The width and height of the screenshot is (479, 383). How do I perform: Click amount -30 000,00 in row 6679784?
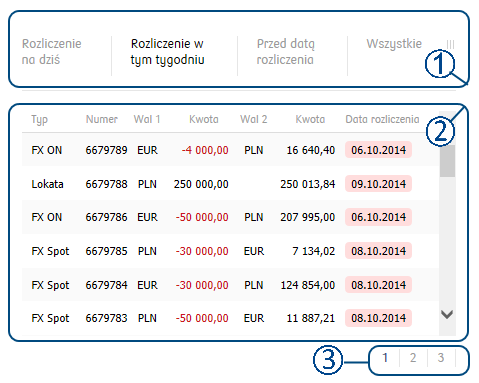tap(202, 285)
